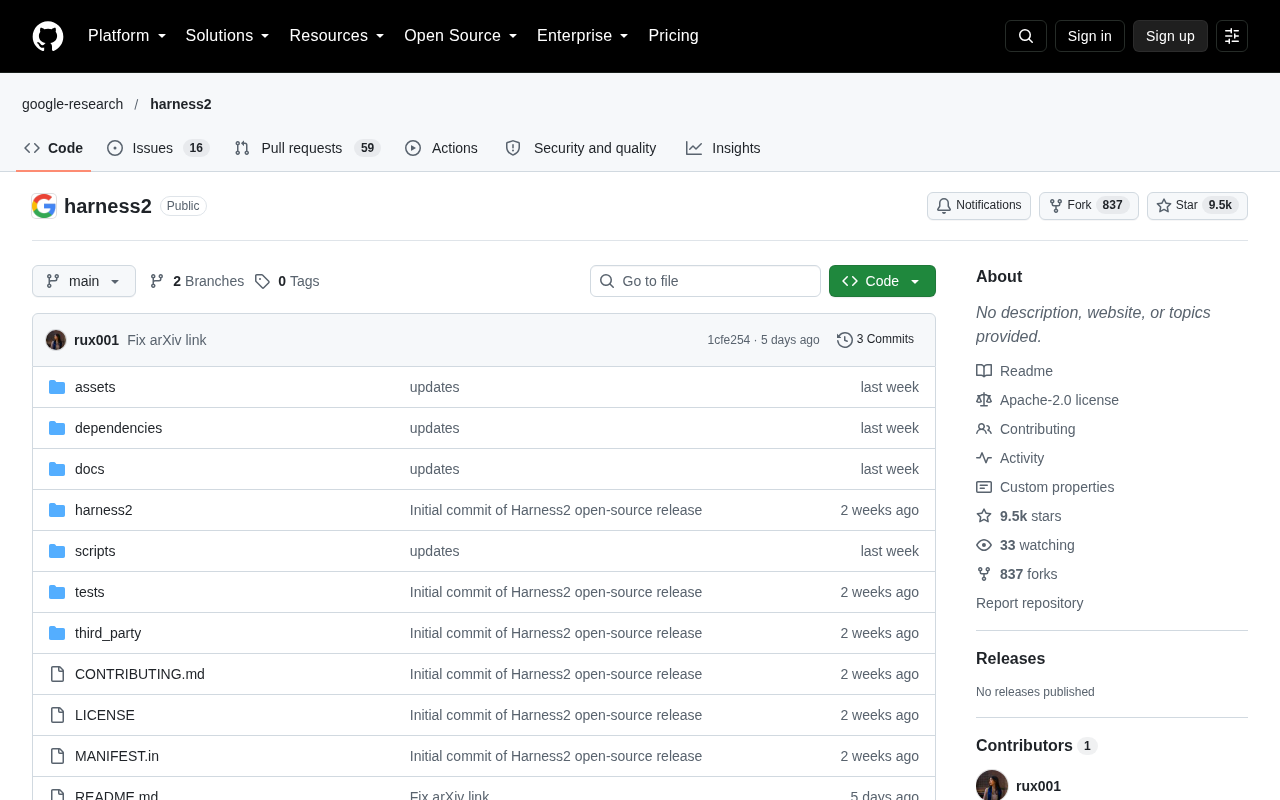The image size is (1280, 800).
Task: Focus the Go to file search field
Action: (x=705, y=281)
